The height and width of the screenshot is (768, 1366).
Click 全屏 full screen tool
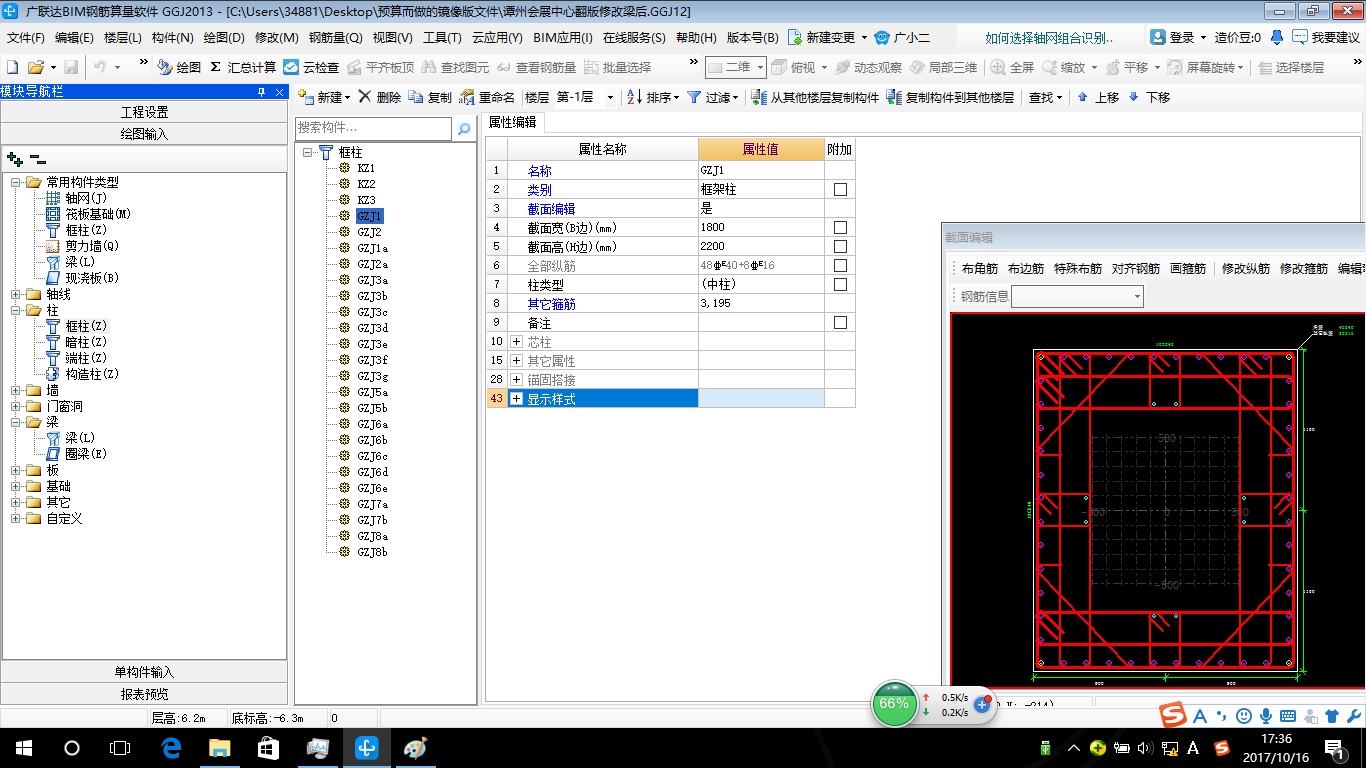click(1012, 67)
